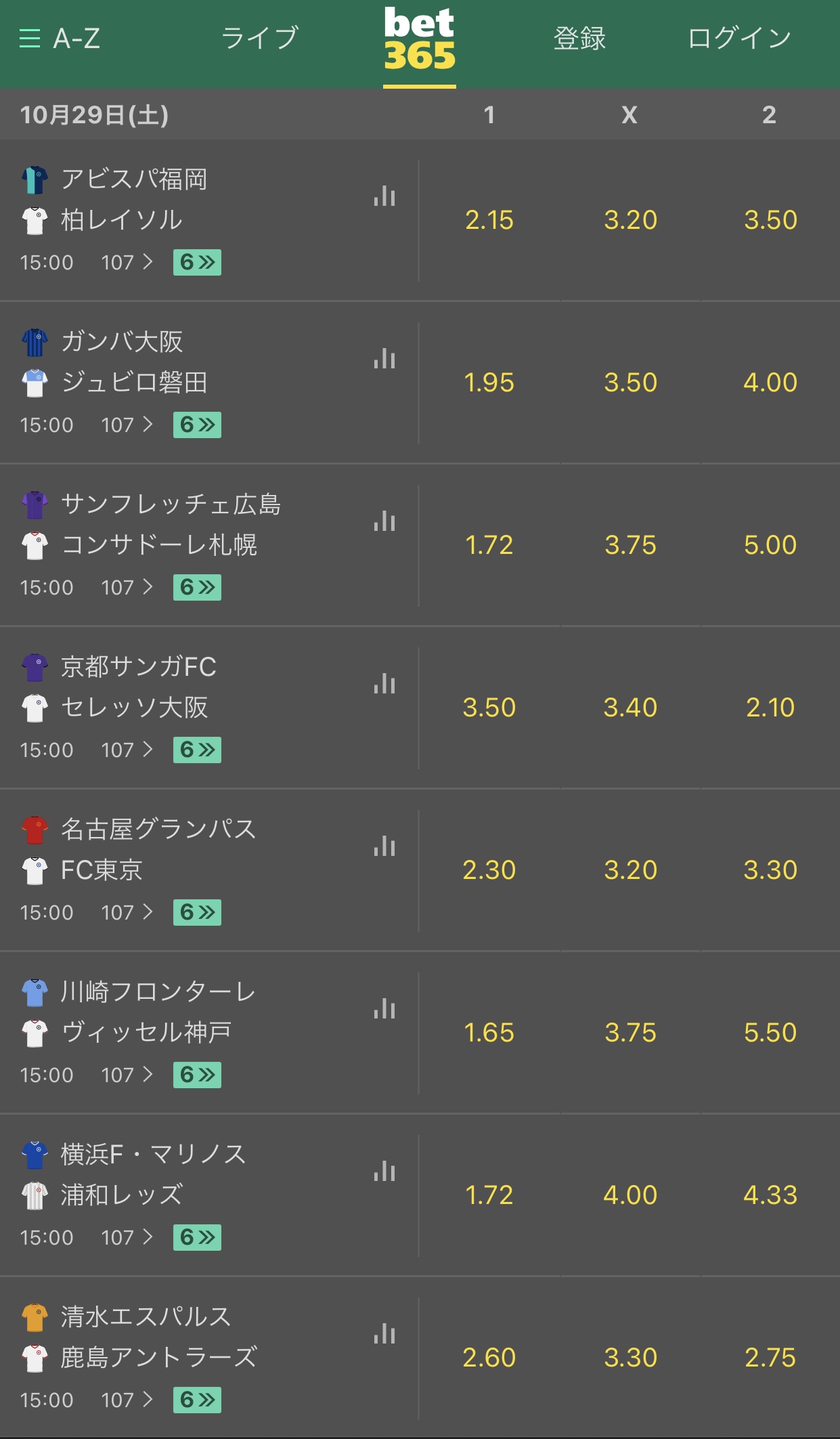Screen dimensions: 840x1439
Task: Tap the ログイン login button
Action: point(739,38)
